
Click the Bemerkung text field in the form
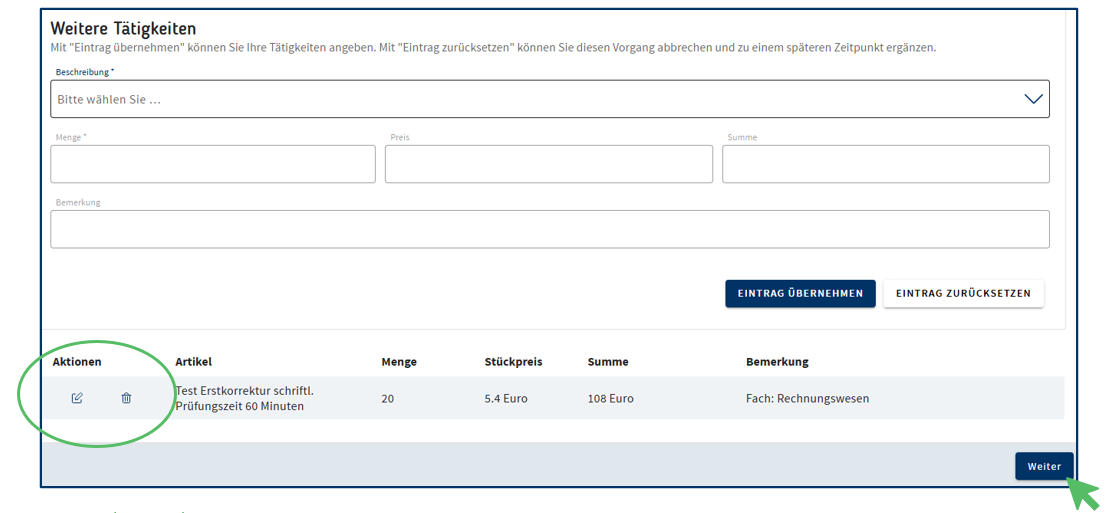coord(549,229)
